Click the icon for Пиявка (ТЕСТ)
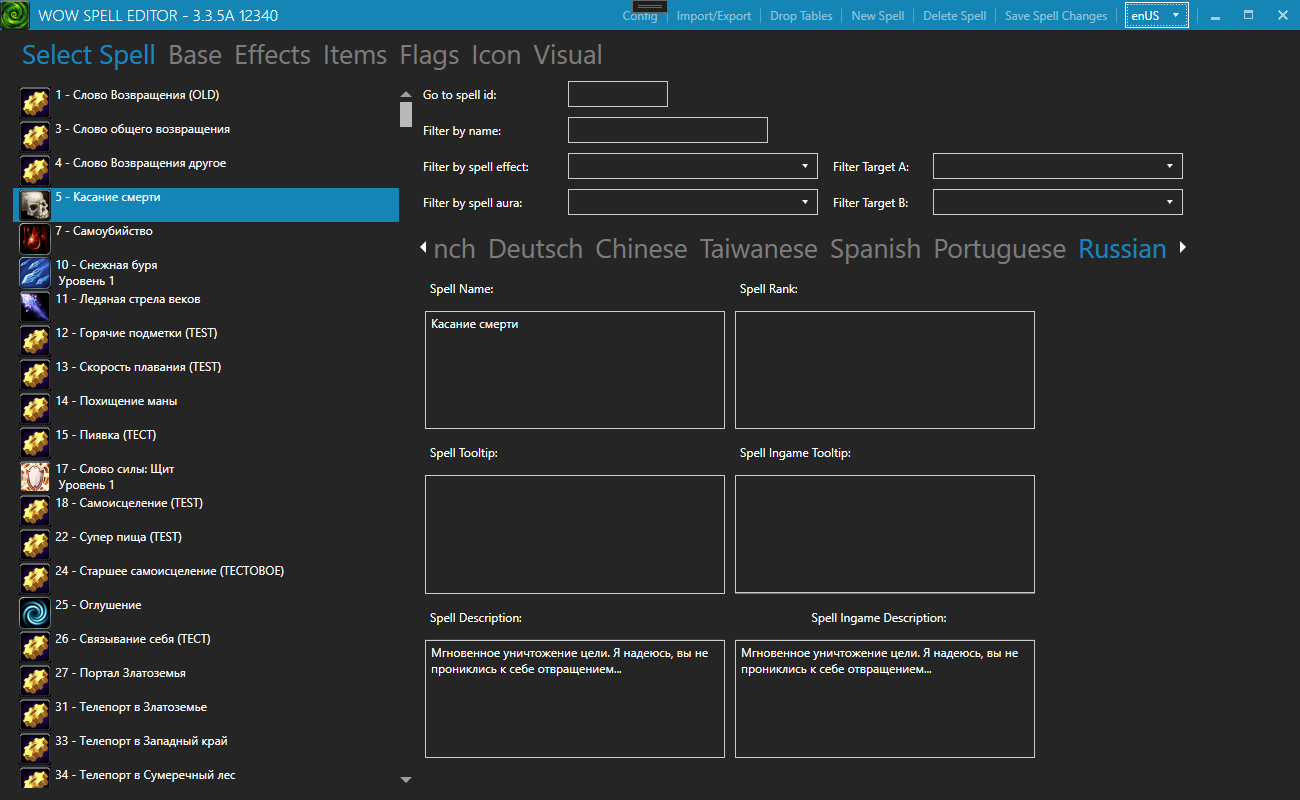 [x=35, y=443]
